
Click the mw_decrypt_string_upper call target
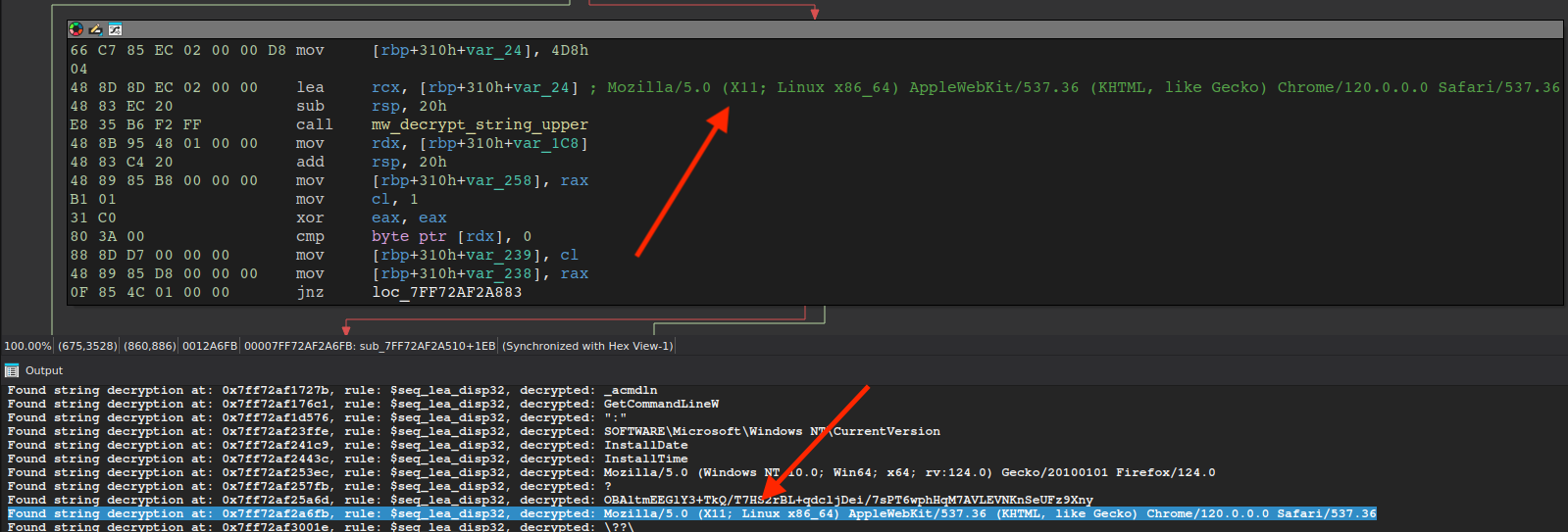pos(480,124)
